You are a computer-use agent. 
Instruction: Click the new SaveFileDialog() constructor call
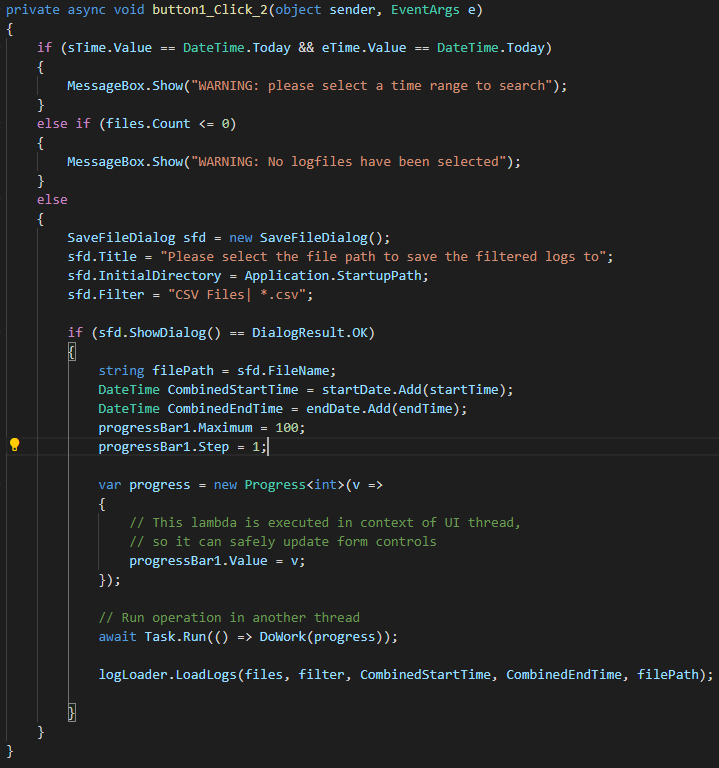[x=310, y=238]
